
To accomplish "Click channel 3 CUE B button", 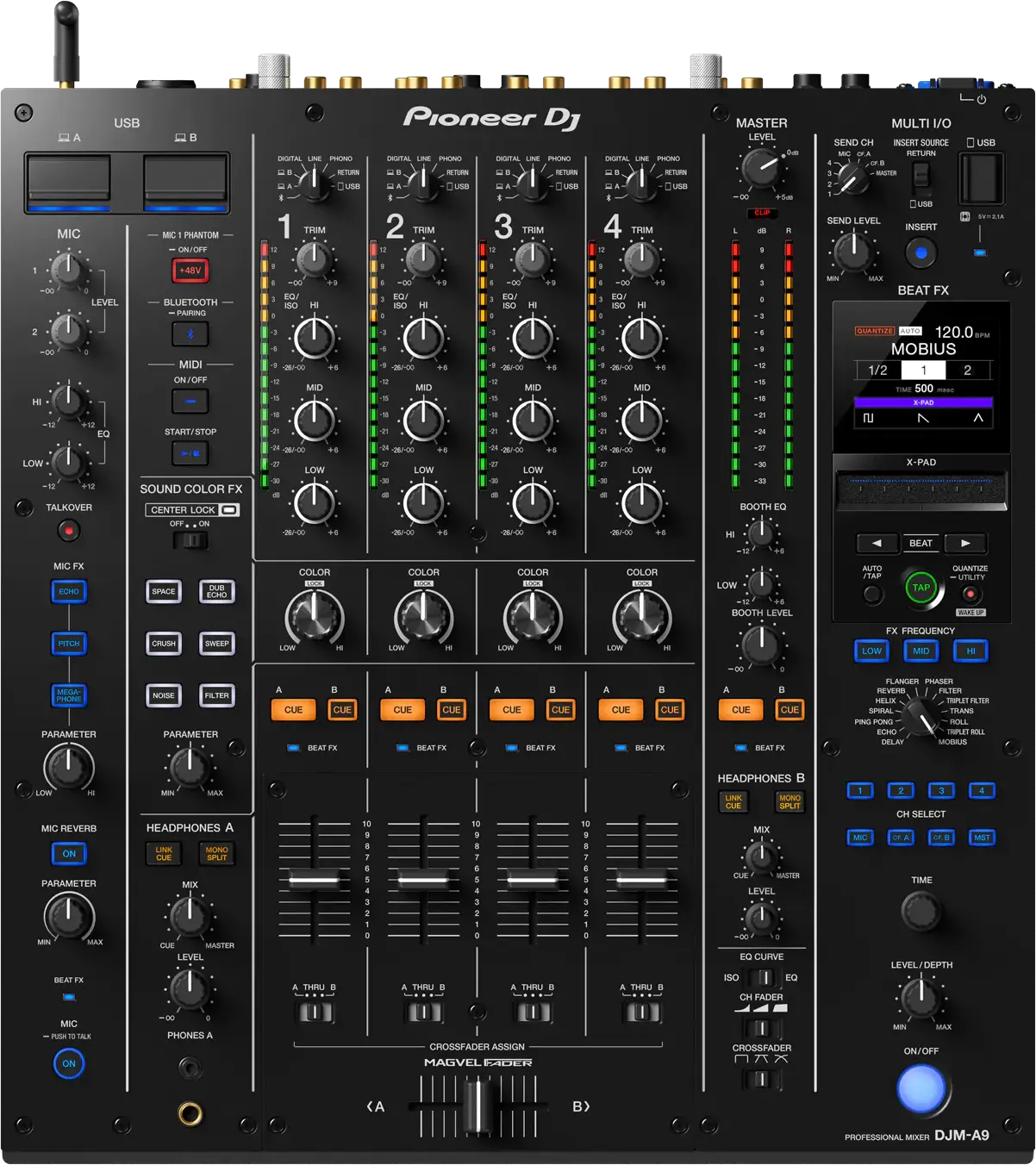I will point(561,710).
